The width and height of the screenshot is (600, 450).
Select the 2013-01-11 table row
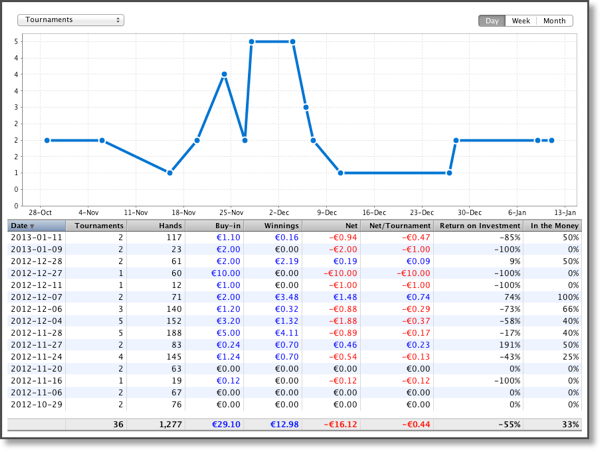point(295,237)
